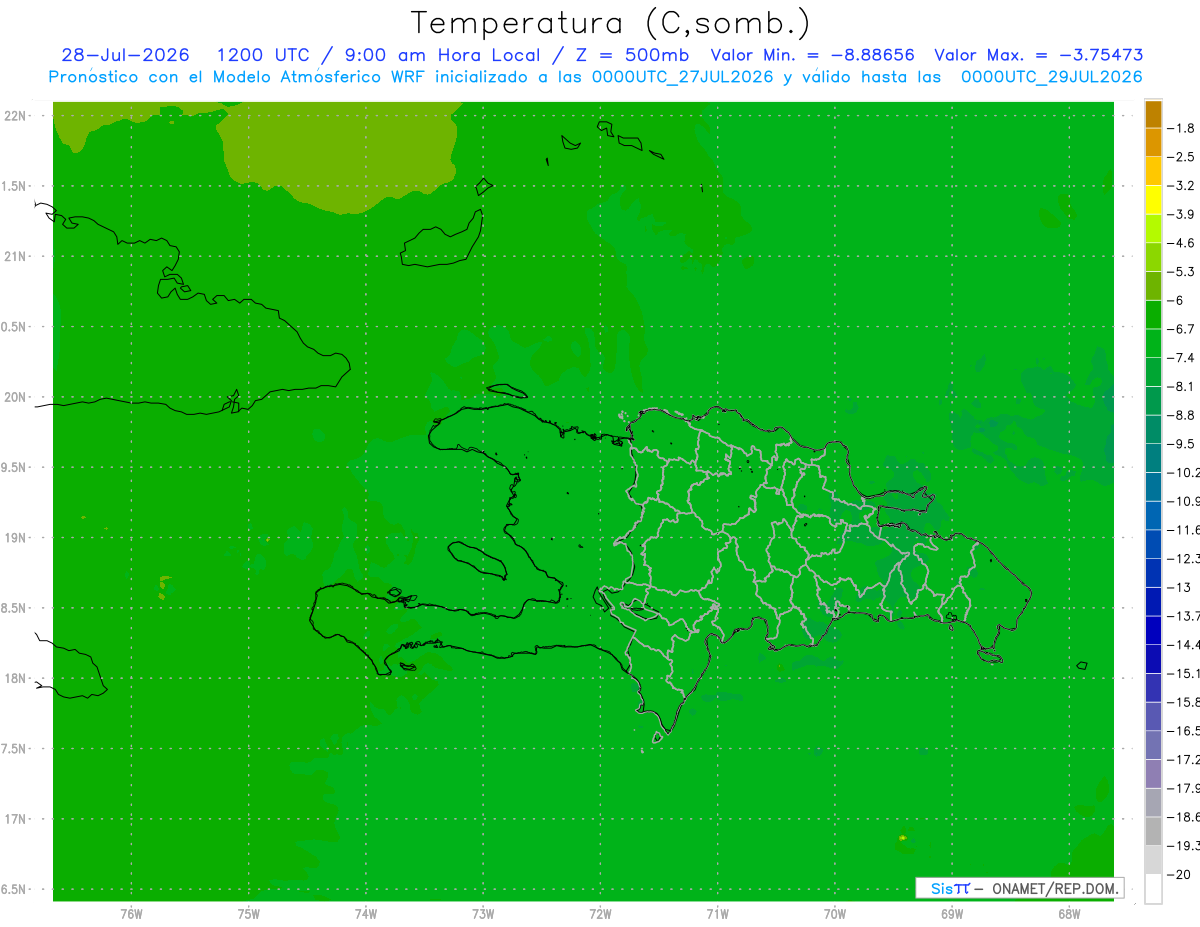Click the "-7.4" colorbar label
This screenshot has width=1200, height=927.
coord(1181,358)
